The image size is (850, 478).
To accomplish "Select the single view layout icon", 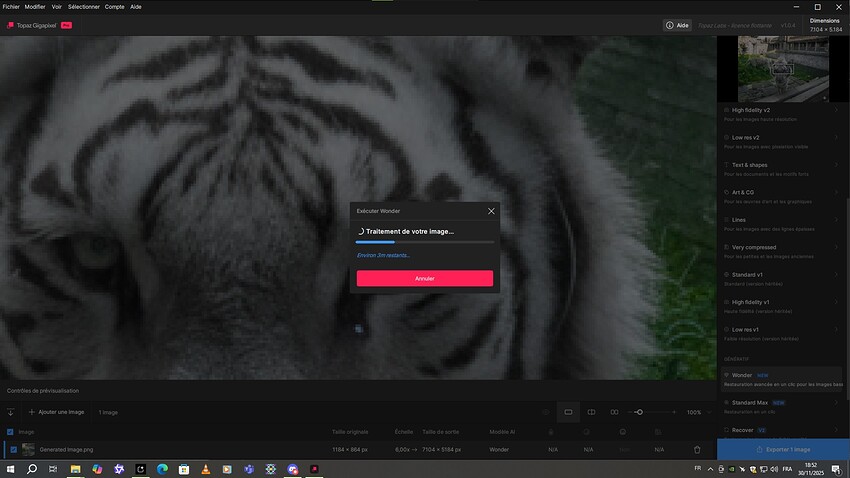I will pyautogui.click(x=568, y=412).
